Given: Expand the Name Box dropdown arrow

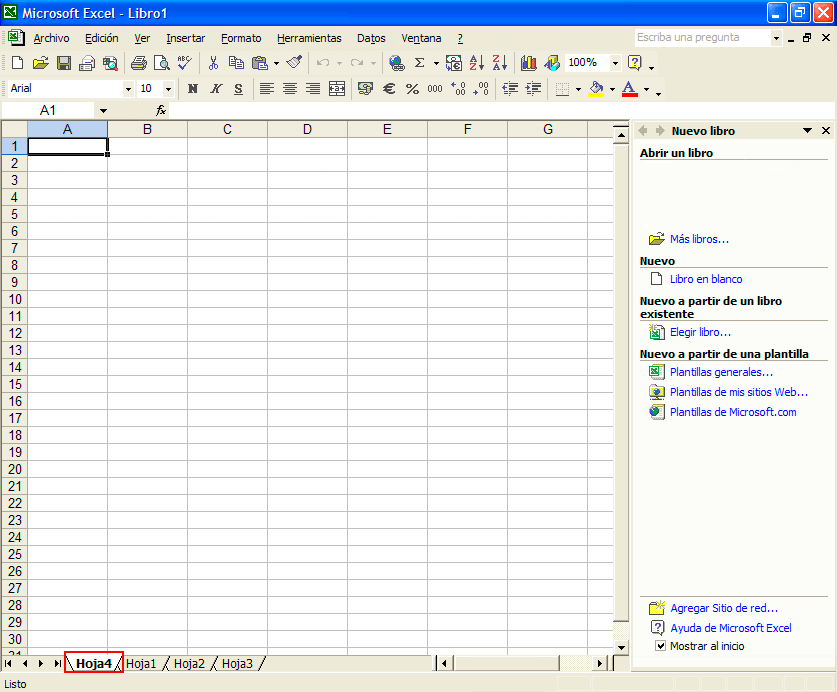Looking at the screenshot, I should (x=103, y=111).
